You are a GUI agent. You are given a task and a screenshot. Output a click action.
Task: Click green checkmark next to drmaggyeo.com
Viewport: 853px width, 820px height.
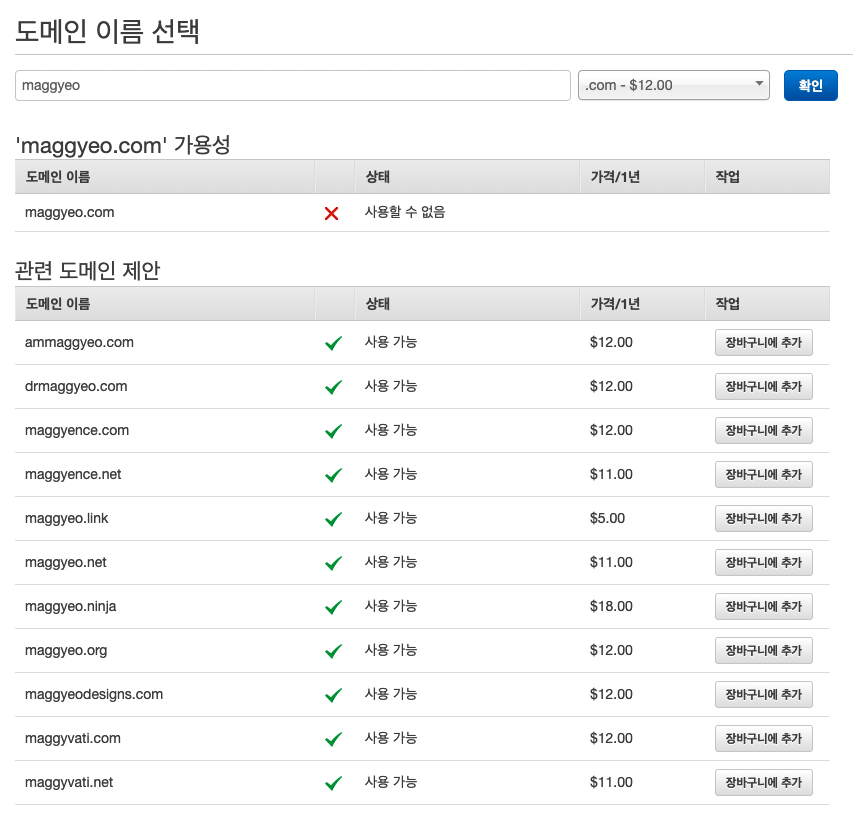tap(334, 387)
